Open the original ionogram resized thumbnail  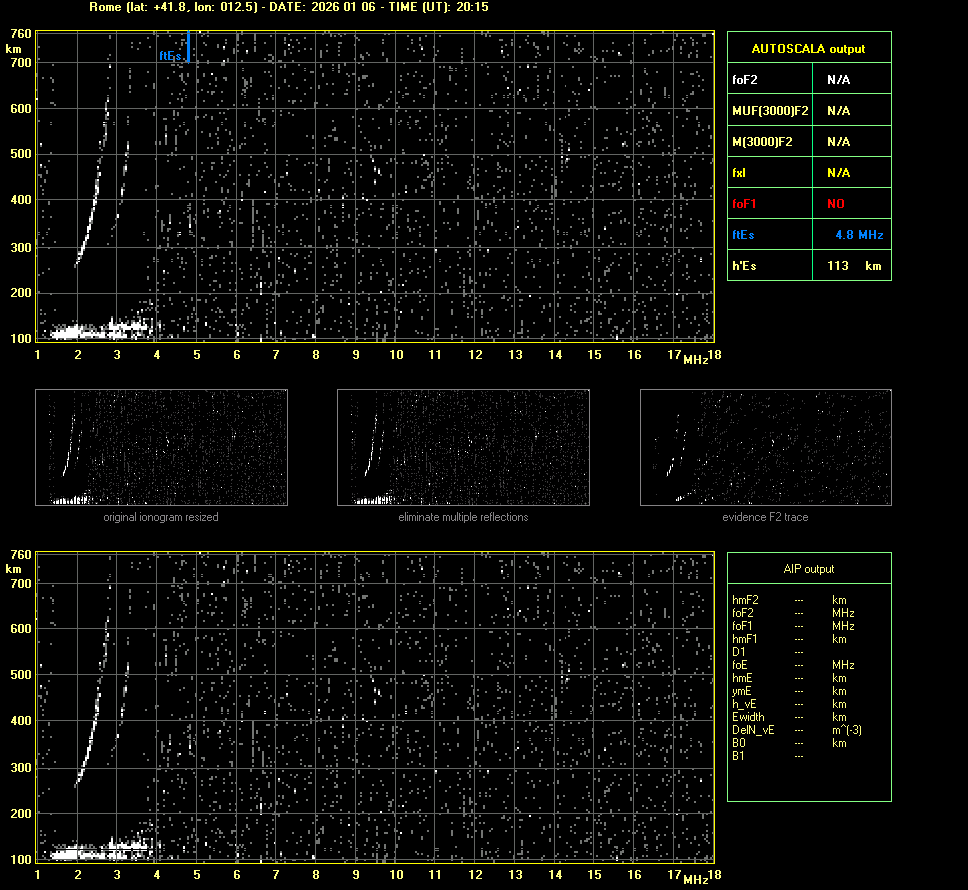[x=161, y=447]
